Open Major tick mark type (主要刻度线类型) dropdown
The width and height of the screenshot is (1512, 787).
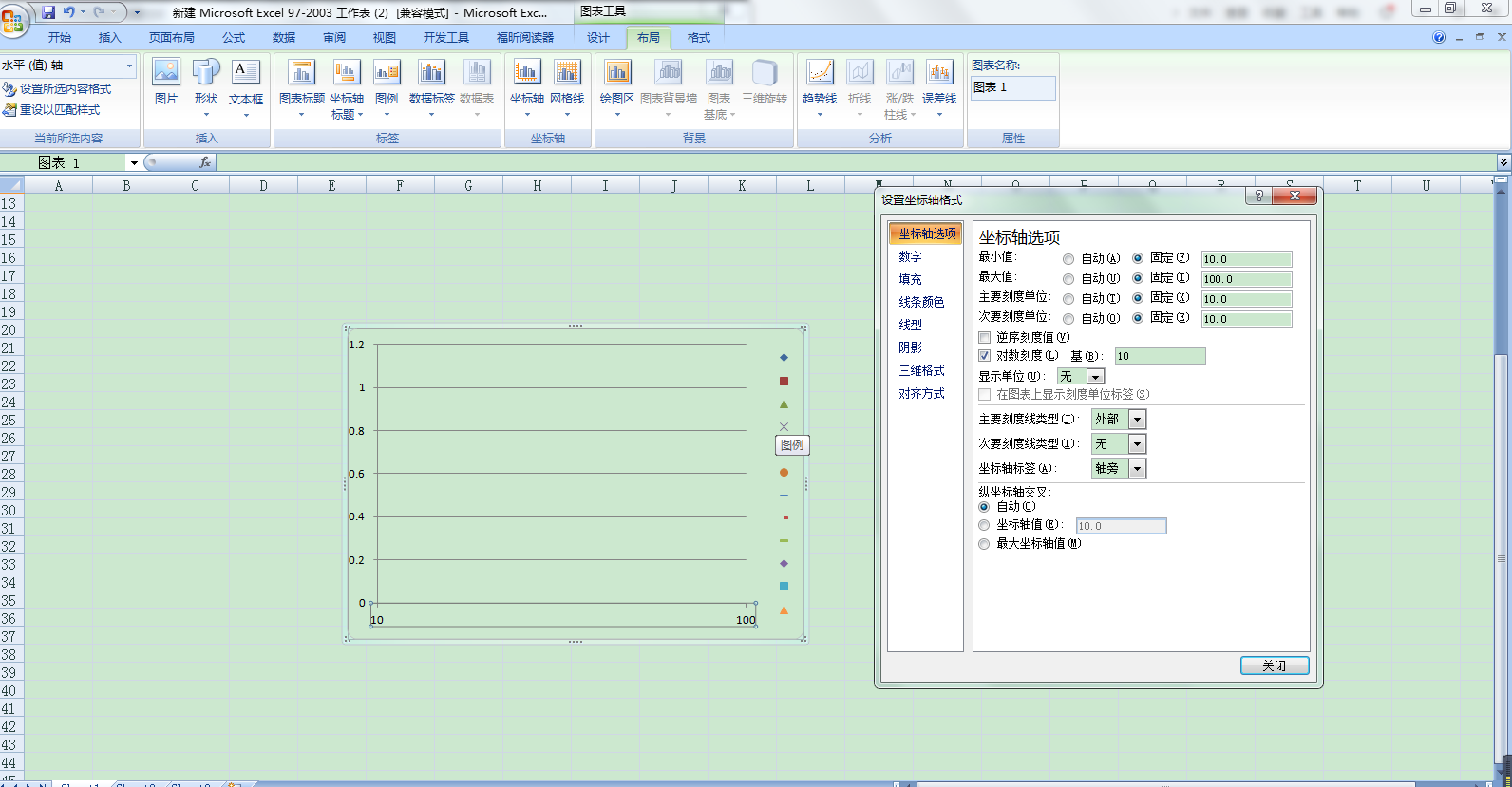1137,420
